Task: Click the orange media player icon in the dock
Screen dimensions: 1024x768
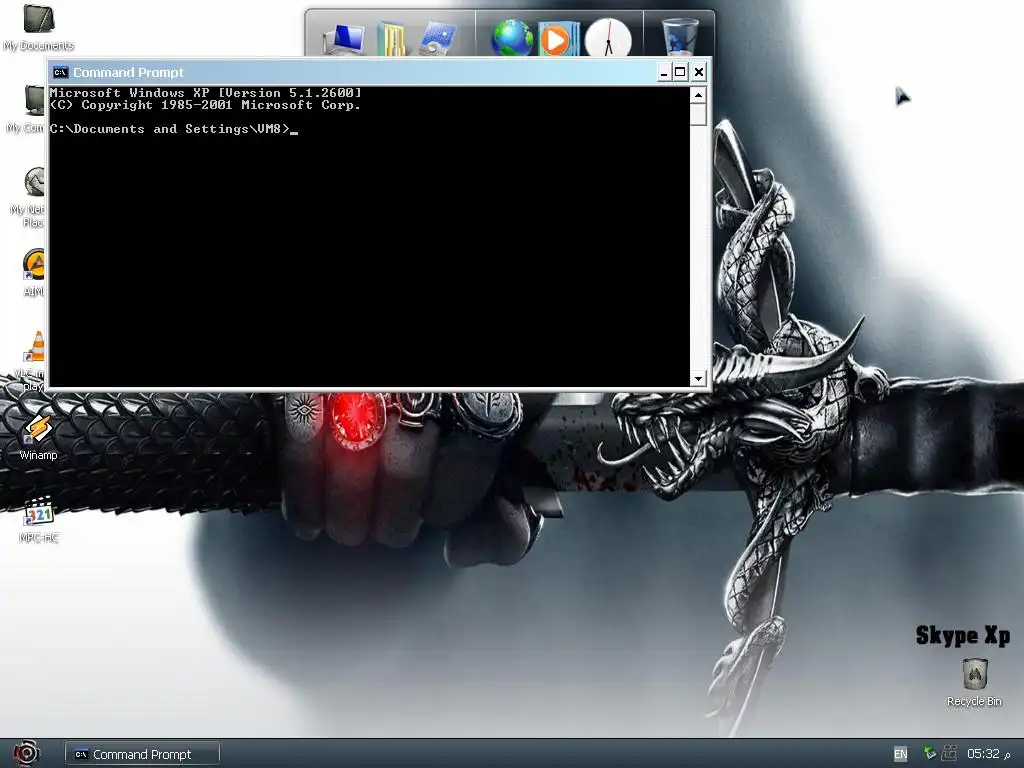Action: pos(558,39)
